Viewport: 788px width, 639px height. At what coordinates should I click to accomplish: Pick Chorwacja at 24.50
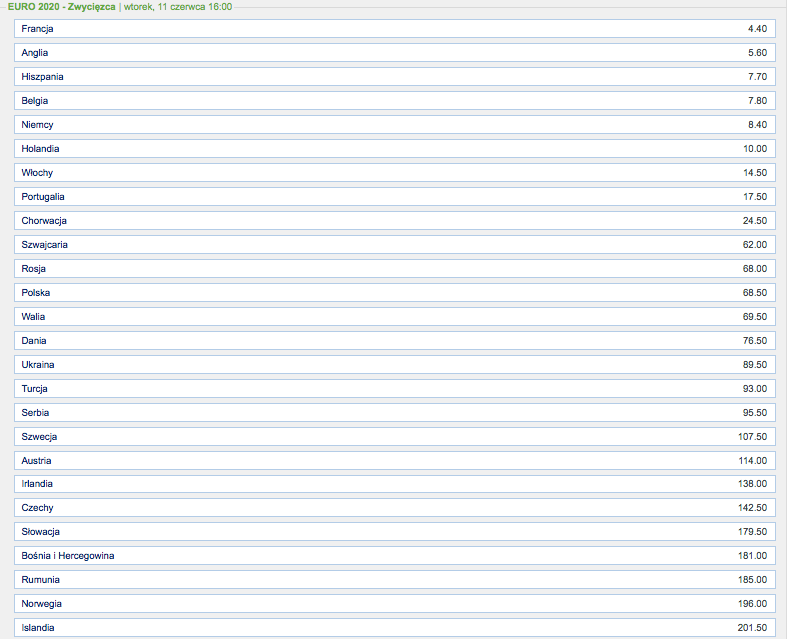click(x=394, y=221)
